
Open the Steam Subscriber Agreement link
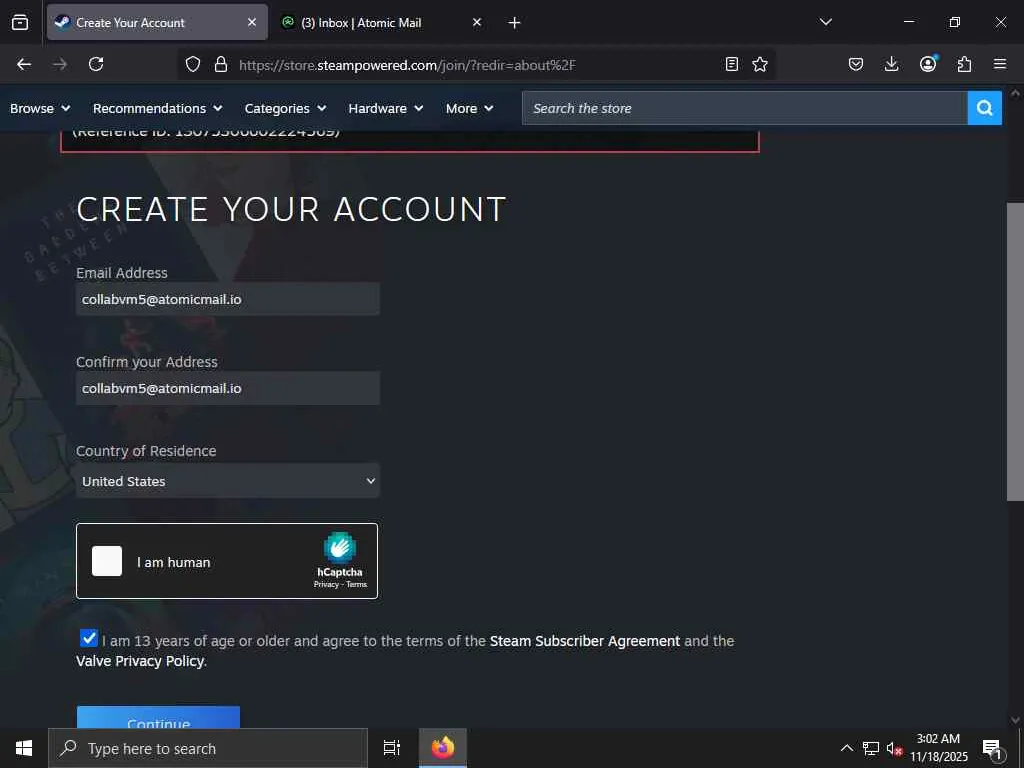(x=584, y=641)
